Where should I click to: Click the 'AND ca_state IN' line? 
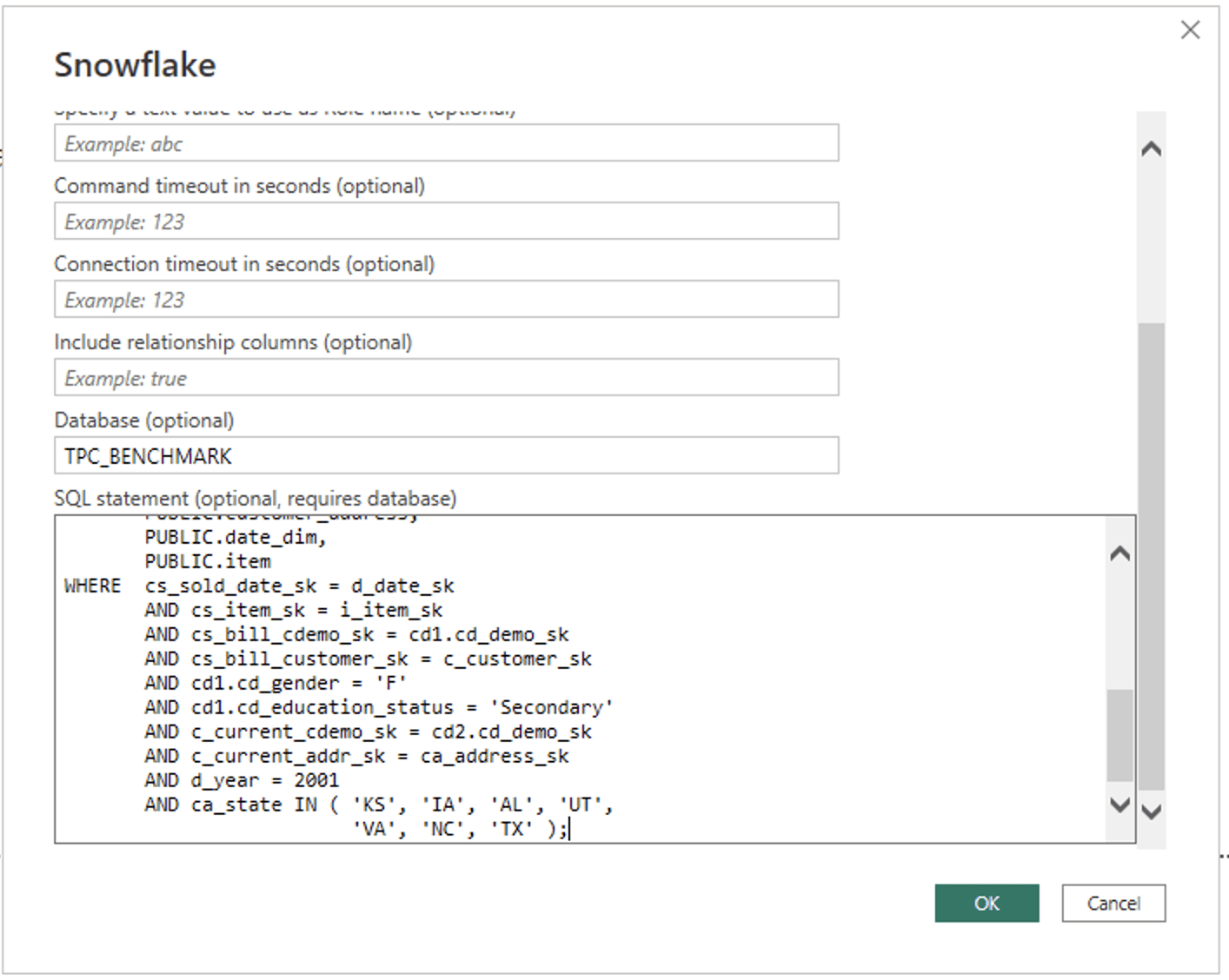379,805
